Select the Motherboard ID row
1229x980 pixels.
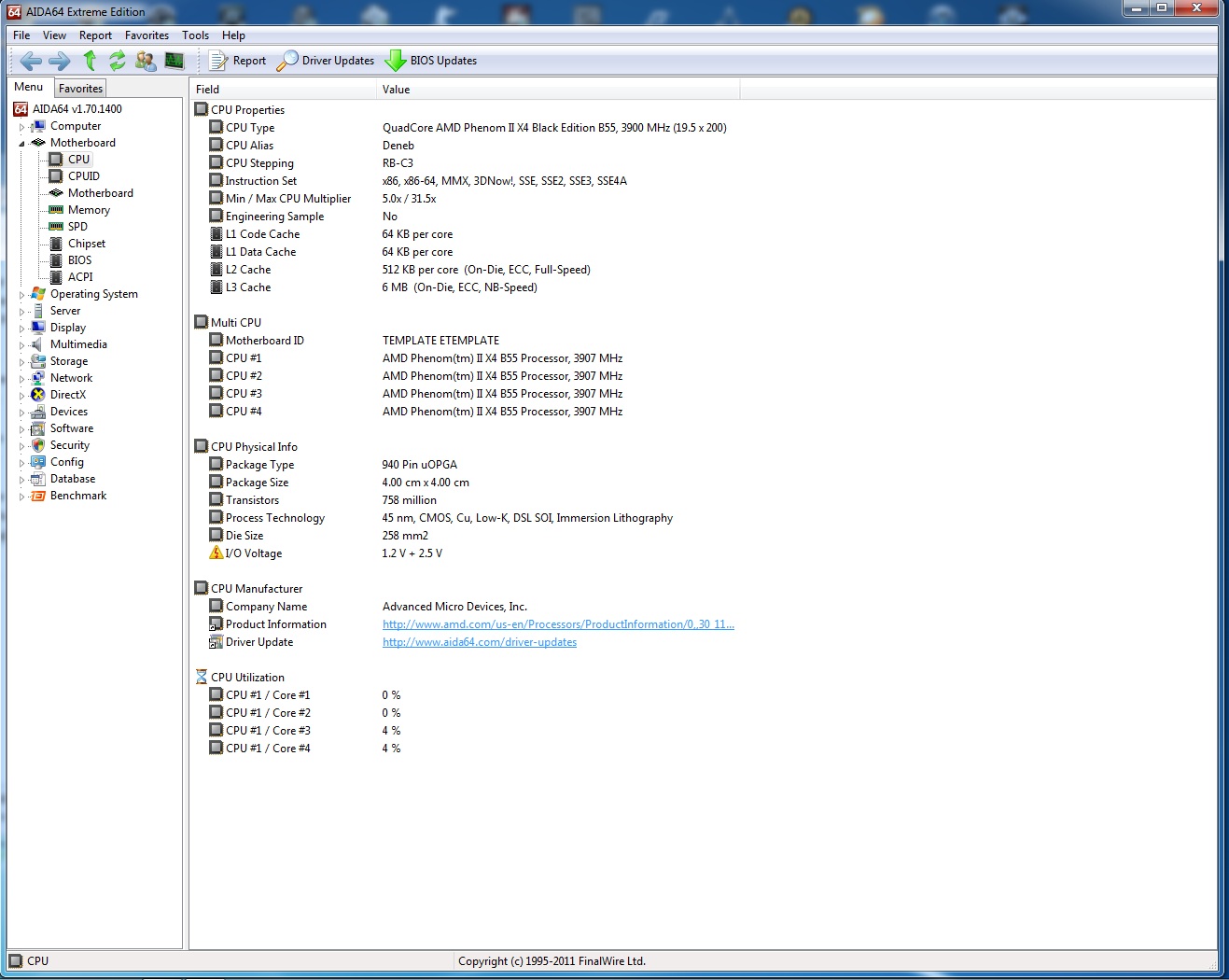click(354, 341)
